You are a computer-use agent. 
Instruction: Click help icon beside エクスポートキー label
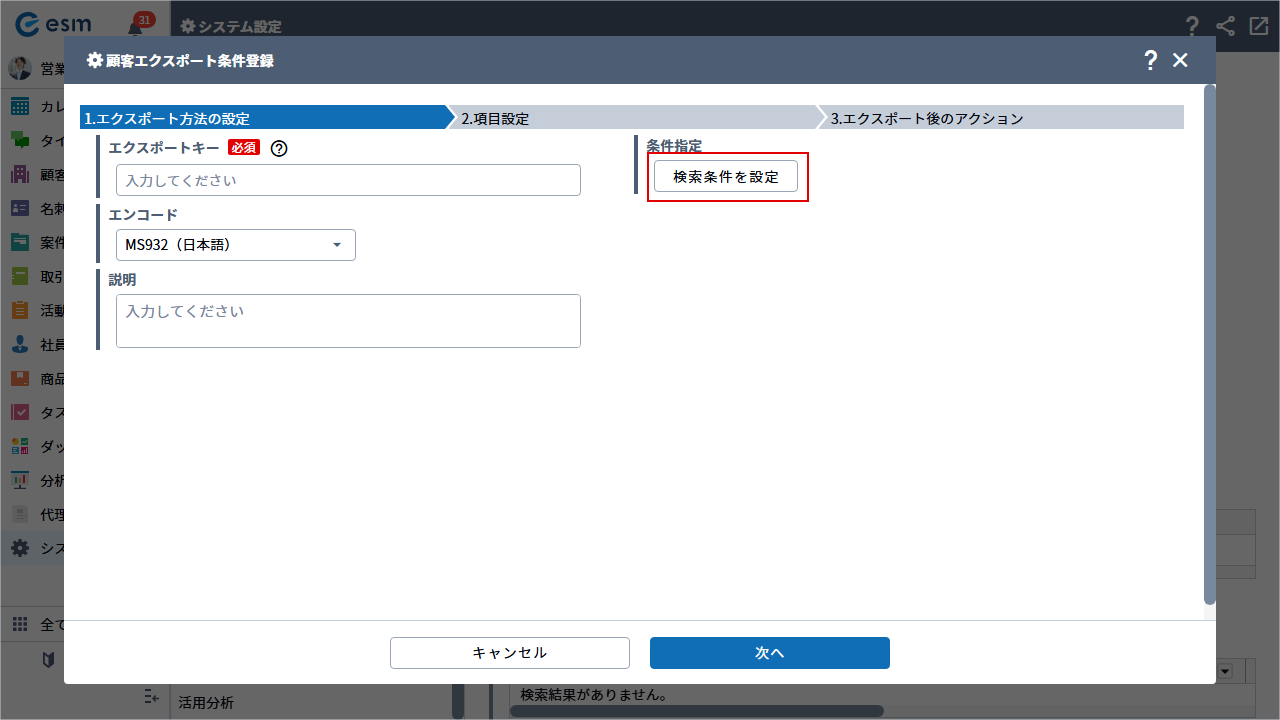[279, 148]
